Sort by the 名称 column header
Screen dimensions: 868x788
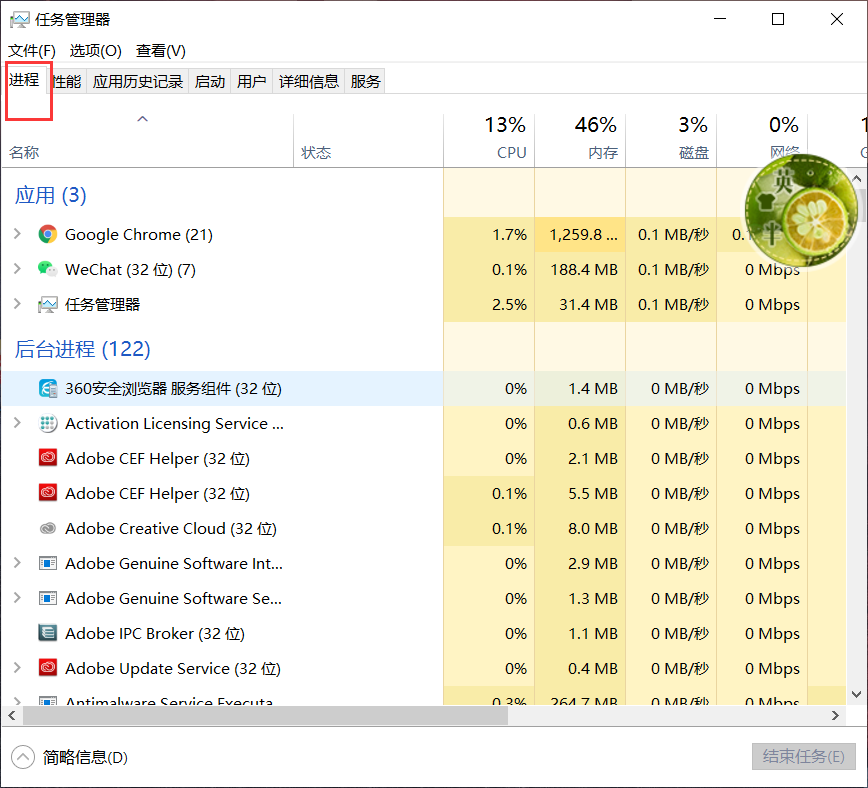pyautogui.click(x=147, y=141)
